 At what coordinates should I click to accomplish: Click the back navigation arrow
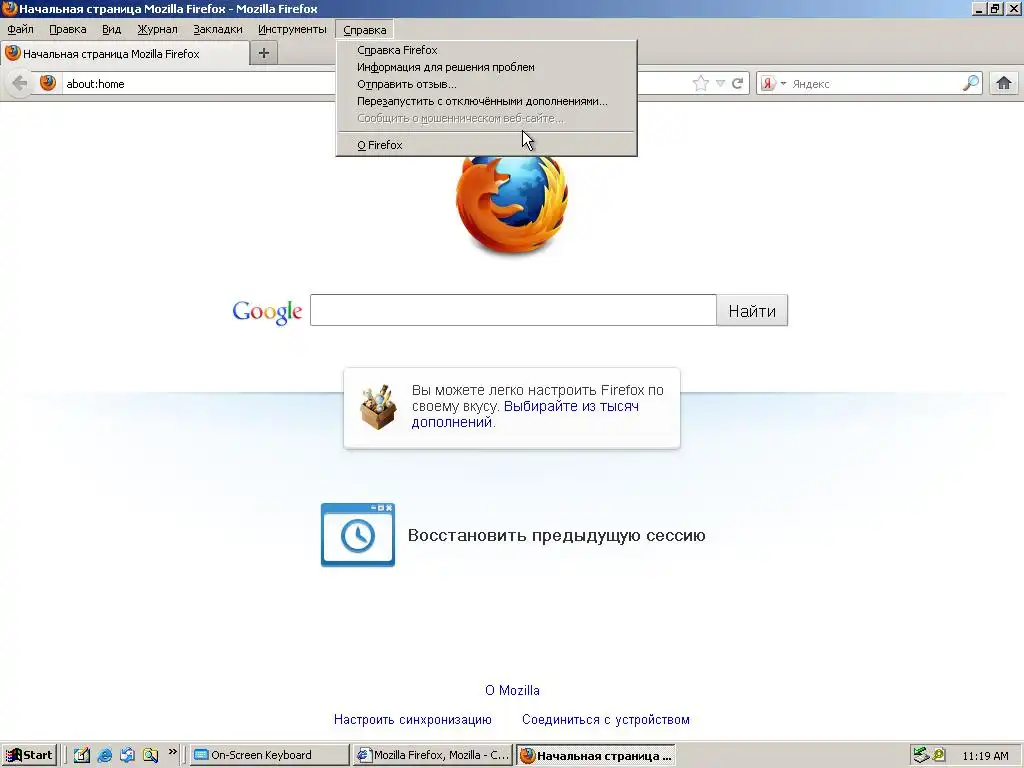point(20,84)
